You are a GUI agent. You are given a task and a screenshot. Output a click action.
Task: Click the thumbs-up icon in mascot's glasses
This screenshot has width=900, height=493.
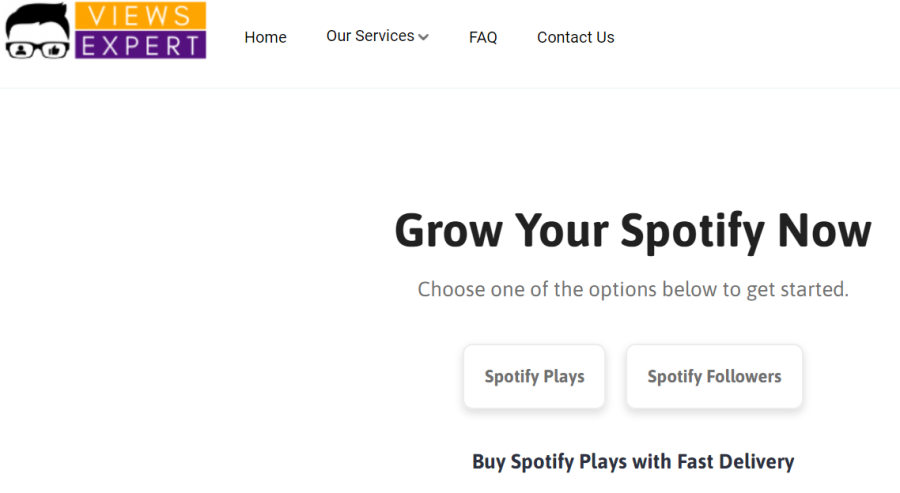click(52, 47)
